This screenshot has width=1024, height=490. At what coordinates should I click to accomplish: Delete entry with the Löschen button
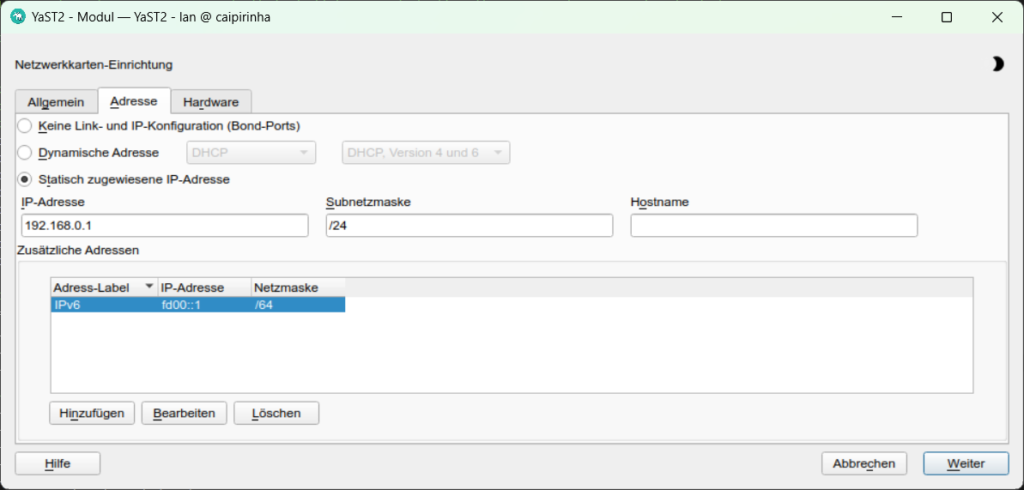pos(275,413)
